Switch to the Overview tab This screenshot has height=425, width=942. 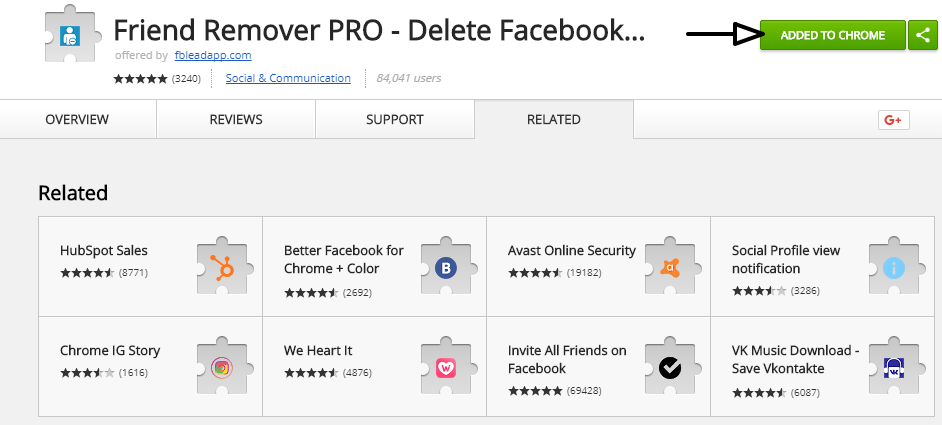pyautogui.click(x=77, y=120)
